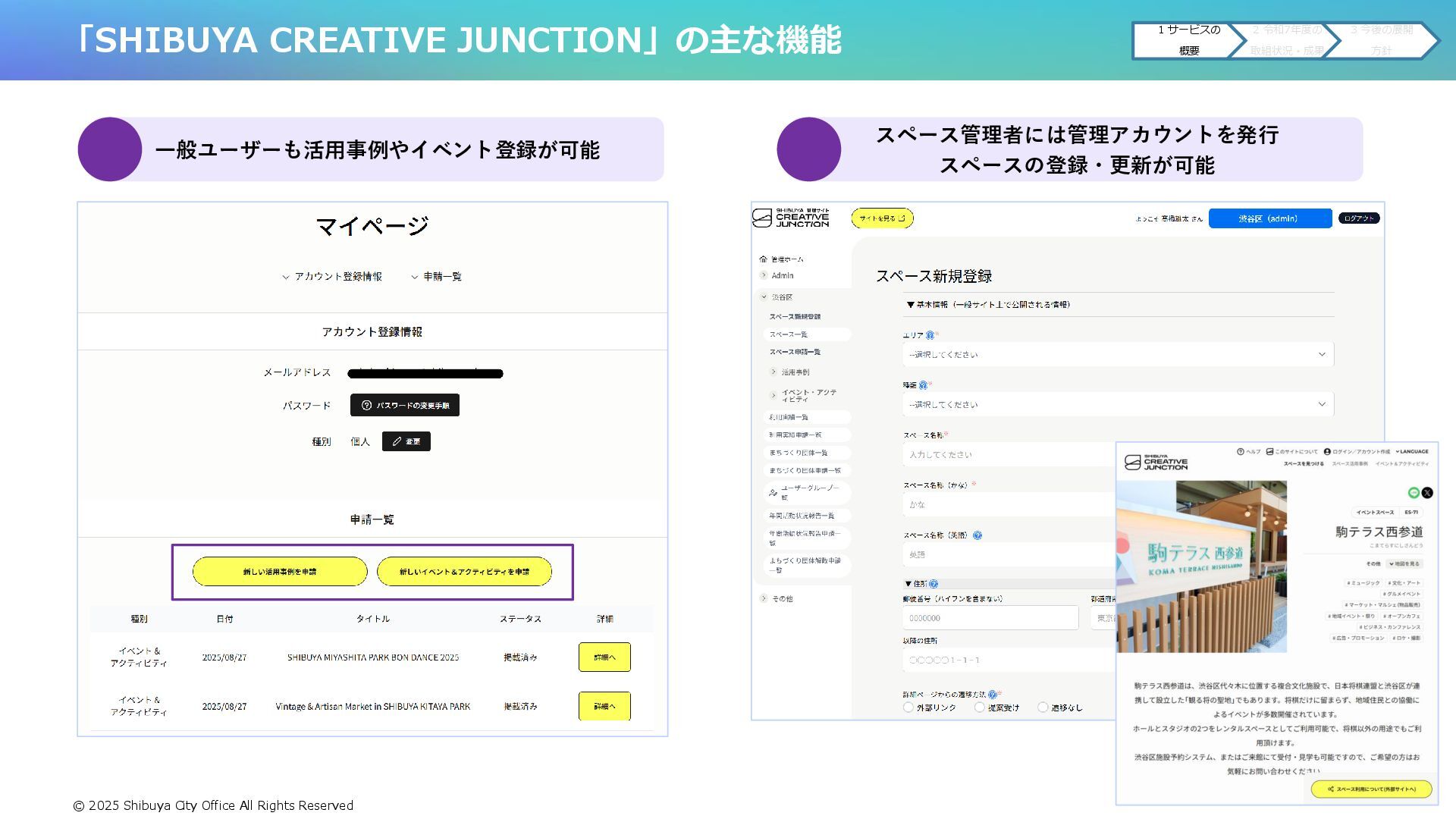1456x819 pixels.
Task: Collapse the 基本情報 section triangle
Action: pos(911,305)
